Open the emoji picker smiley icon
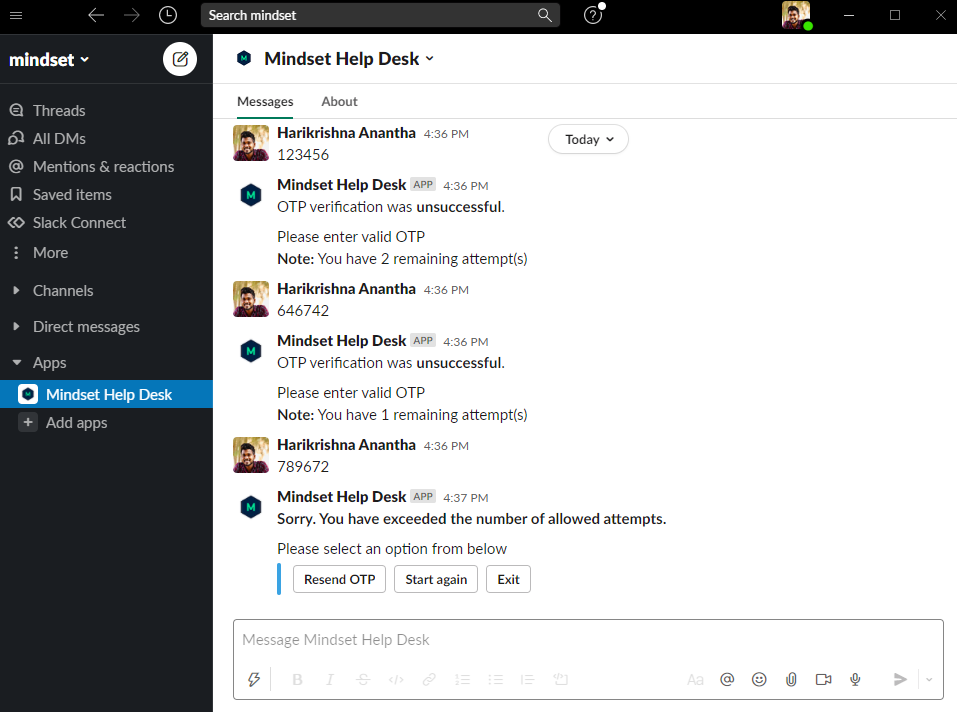 click(759, 679)
